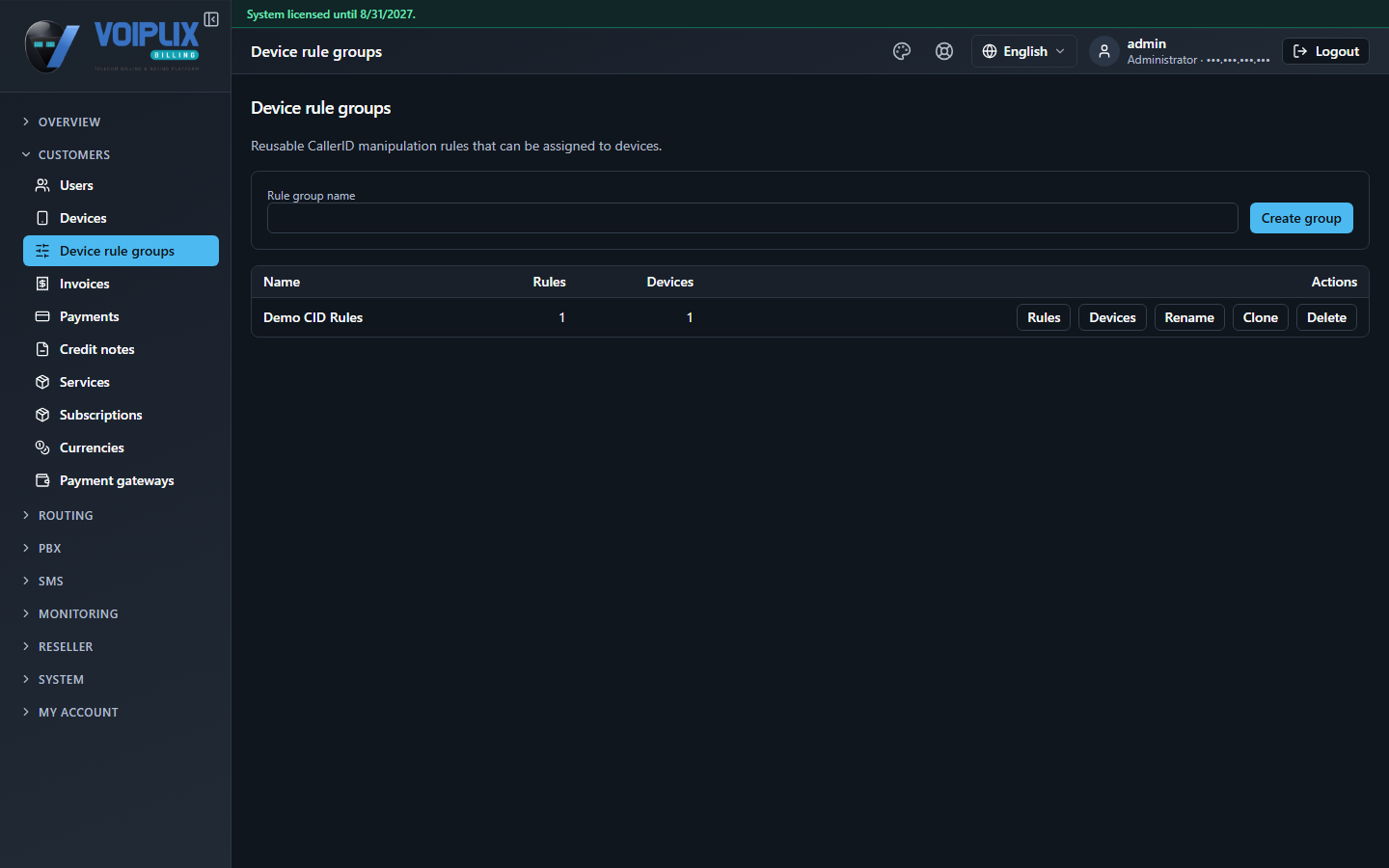Click the Devices sidebar icon
This screenshot has width=1389, height=868.
(42, 218)
